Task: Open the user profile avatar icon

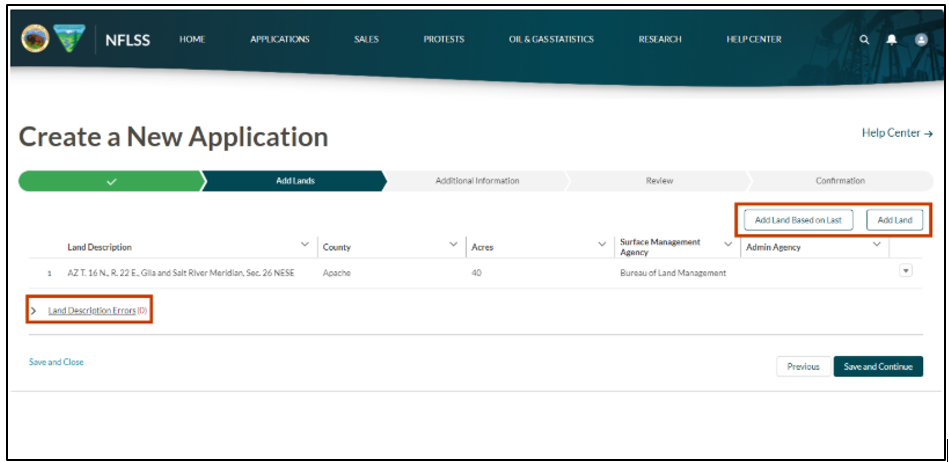Action: coord(921,39)
